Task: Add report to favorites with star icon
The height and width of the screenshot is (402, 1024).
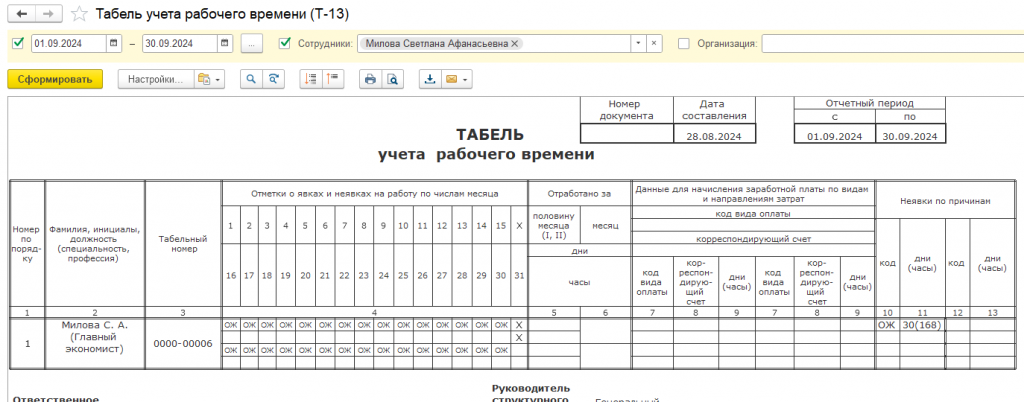Action: coord(79,14)
